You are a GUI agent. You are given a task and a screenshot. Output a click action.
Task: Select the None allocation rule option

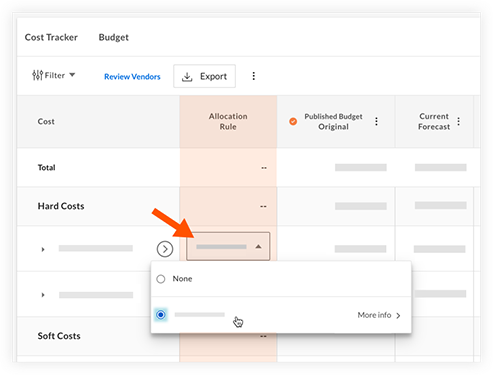click(x=281, y=279)
